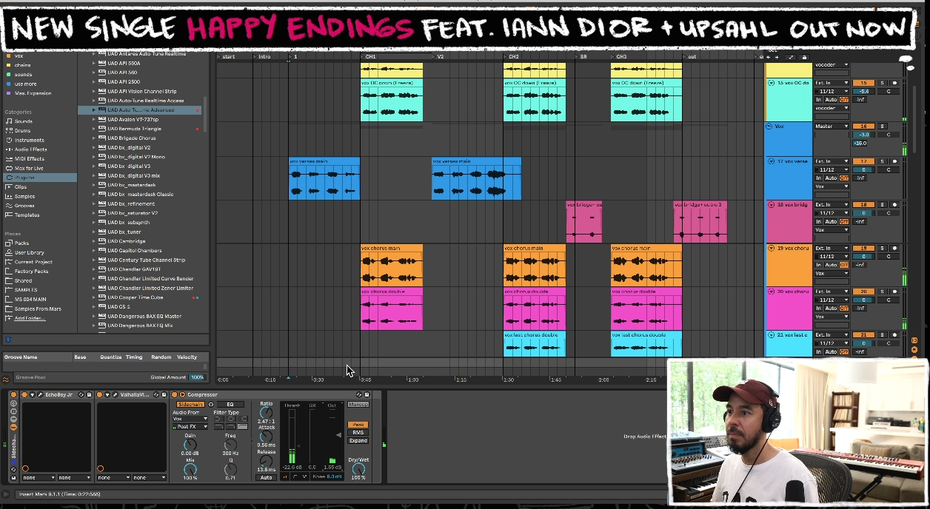Select Expand mode in Compressor
The width and height of the screenshot is (930, 509).
(358, 441)
